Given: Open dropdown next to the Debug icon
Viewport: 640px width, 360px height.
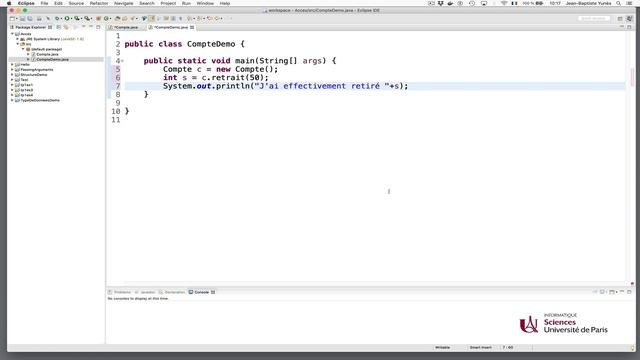Looking at the screenshot, I should coord(61,18).
